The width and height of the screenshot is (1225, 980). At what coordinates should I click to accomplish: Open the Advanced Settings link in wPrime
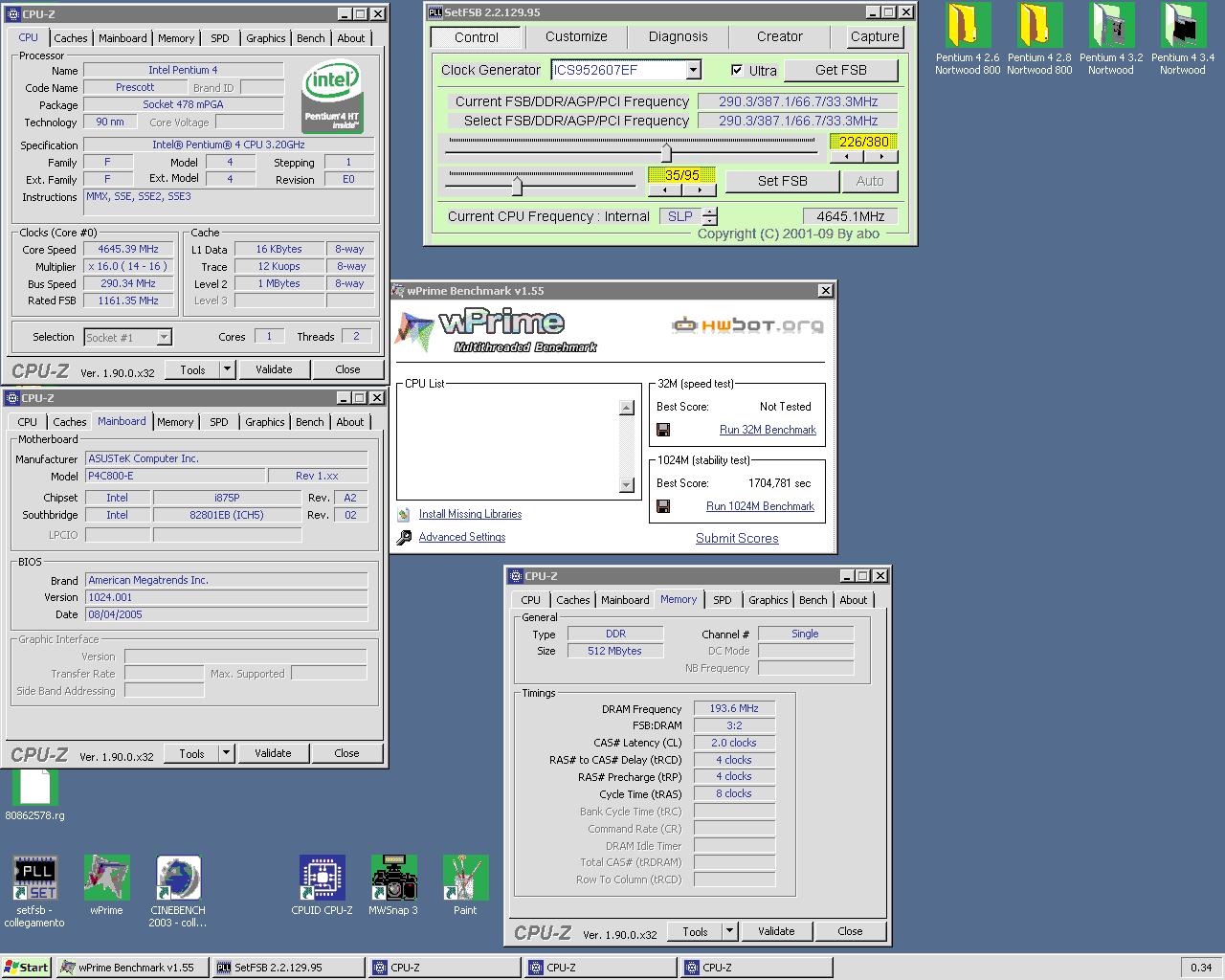point(462,537)
